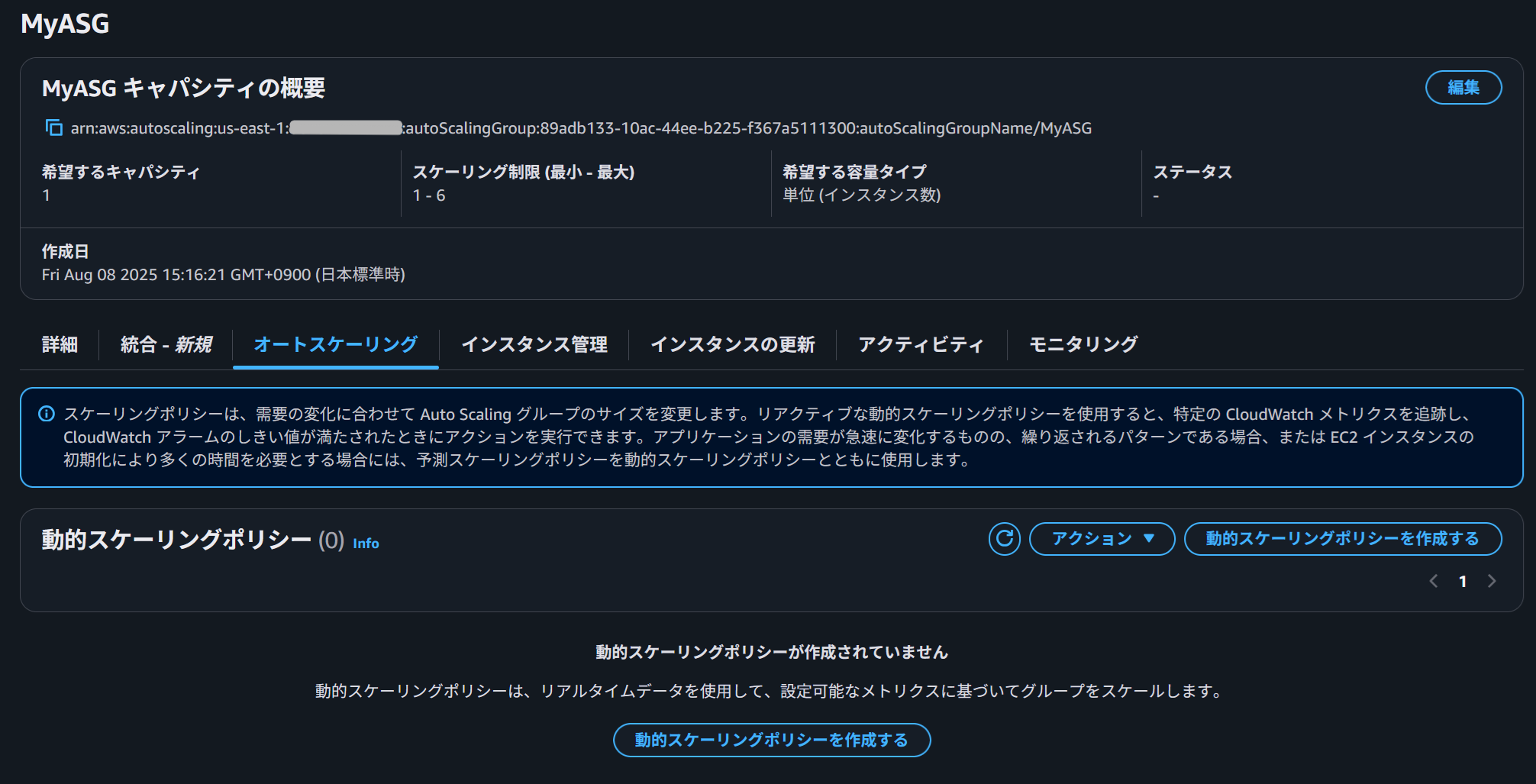Viewport: 1536px width, 784px height.
Task: Click the 編集 button in capacity overview
Action: [1463, 87]
